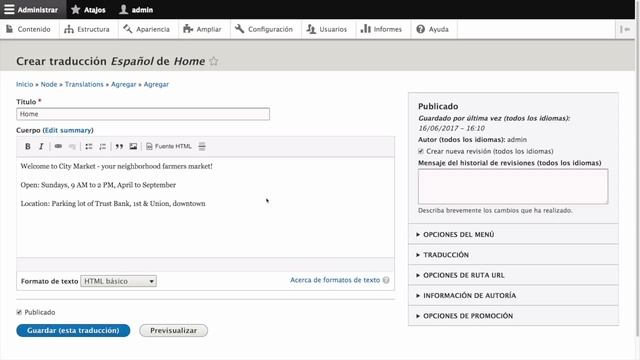The height and width of the screenshot is (360, 640).
Task: Click the first Agregar breadcrumb link
Action: (x=123, y=84)
